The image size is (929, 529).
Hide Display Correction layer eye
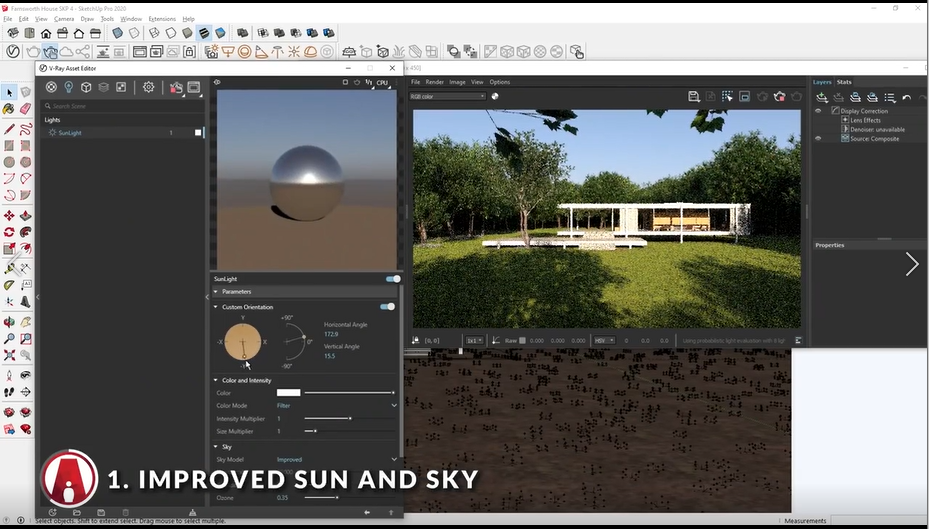click(x=818, y=111)
